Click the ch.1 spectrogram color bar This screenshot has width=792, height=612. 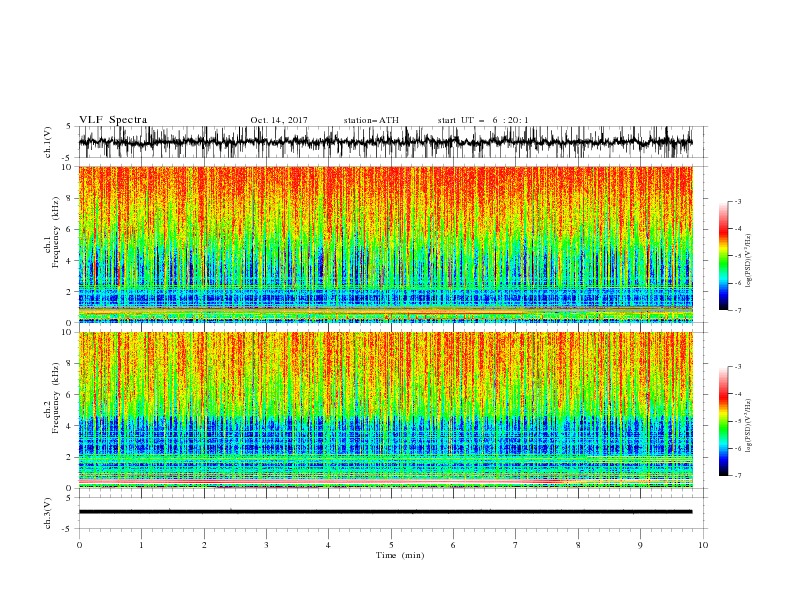point(723,256)
